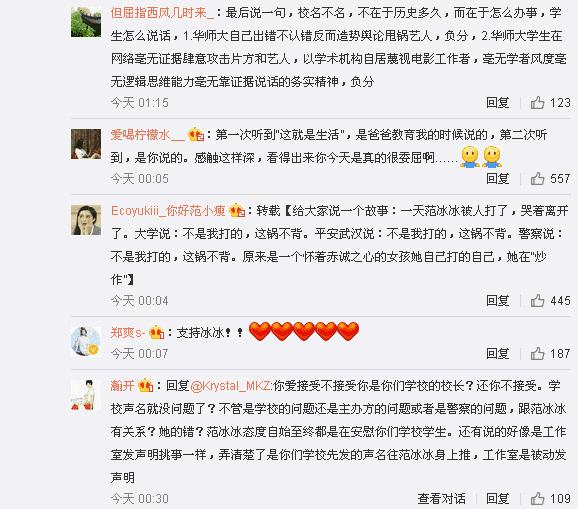
Task: Reply to 郑爽s- comment
Action: click(497, 354)
